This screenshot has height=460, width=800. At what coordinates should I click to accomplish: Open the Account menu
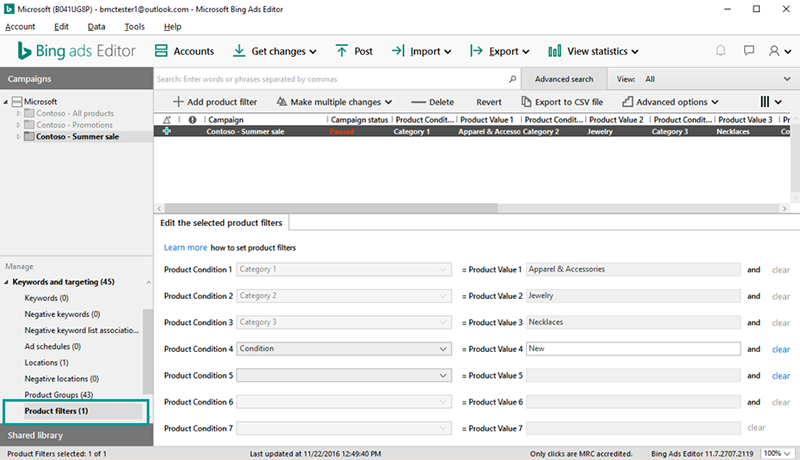(x=20, y=27)
